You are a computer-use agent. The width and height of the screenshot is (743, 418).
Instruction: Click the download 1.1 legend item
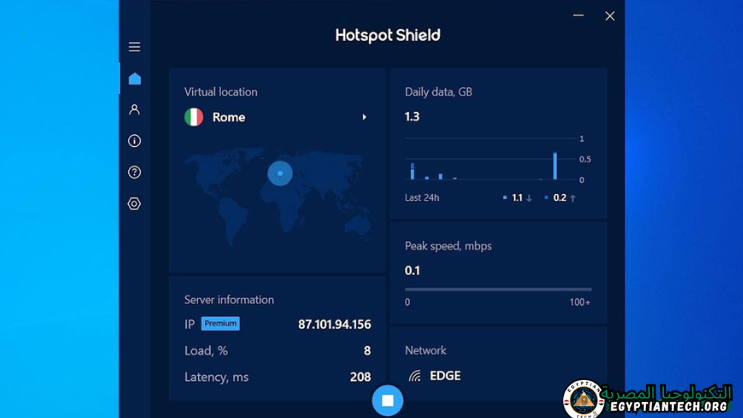coord(517,198)
